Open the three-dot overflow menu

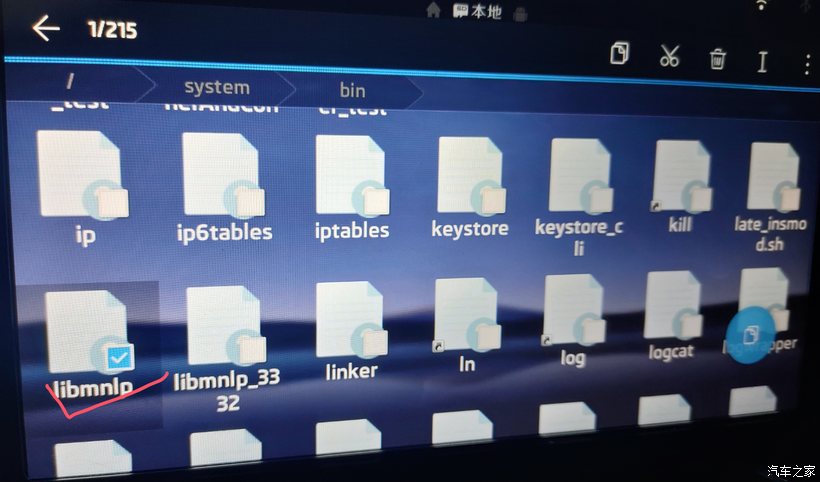[807, 64]
